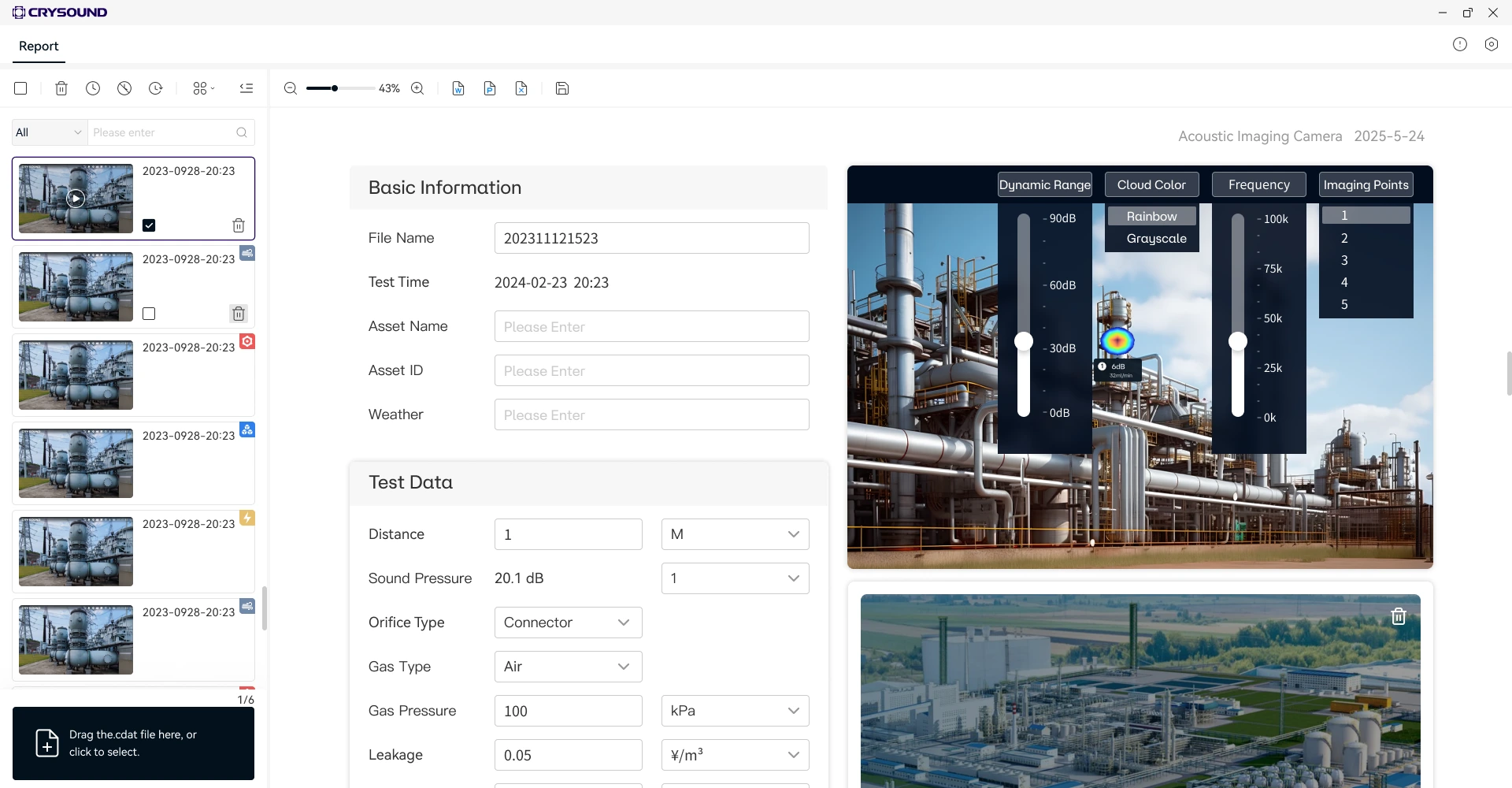The height and width of the screenshot is (788, 1512).
Task: Open the Imaging Points panel
Action: click(1366, 184)
